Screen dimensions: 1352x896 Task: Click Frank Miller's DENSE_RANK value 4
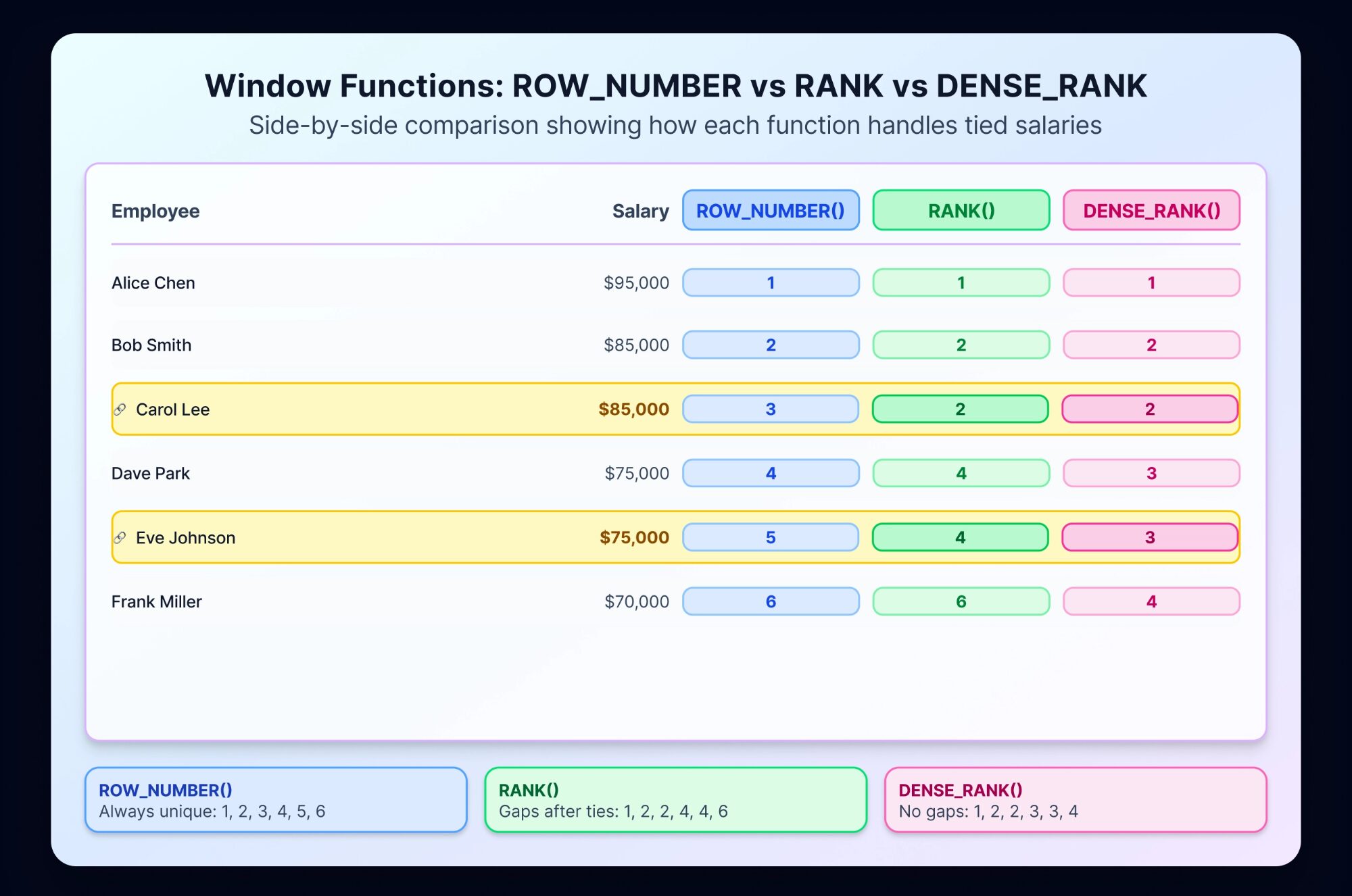tap(1151, 601)
